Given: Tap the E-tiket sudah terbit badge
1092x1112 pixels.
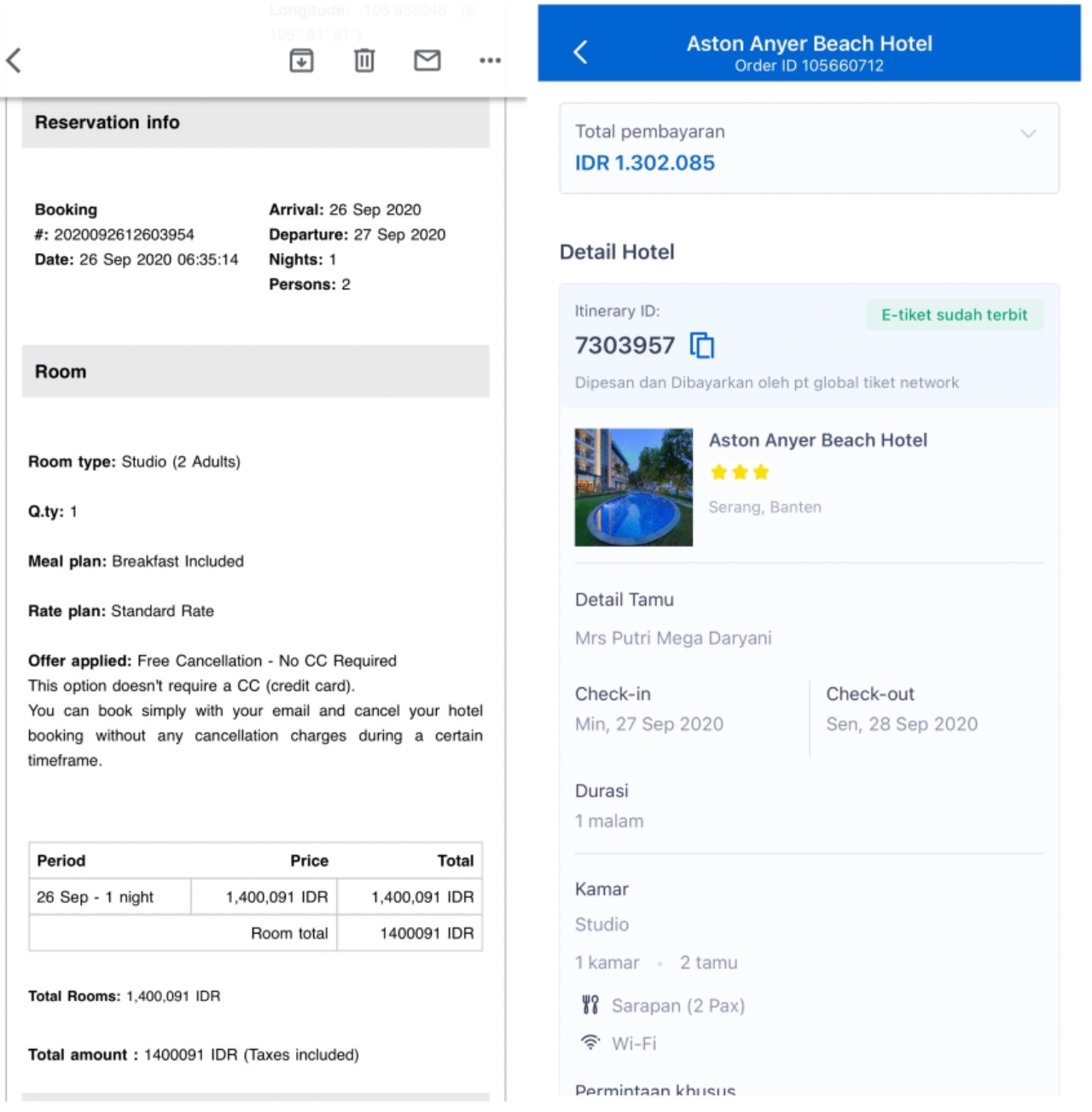Looking at the screenshot, I should tap(954, 315).
